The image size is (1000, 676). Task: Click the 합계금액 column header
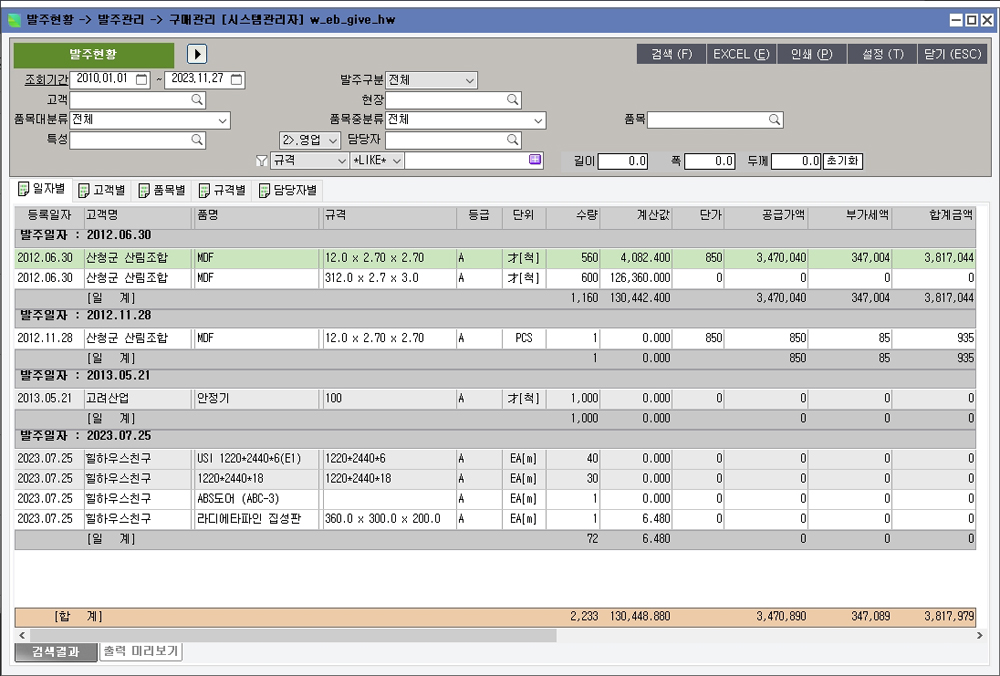[934, 216]
